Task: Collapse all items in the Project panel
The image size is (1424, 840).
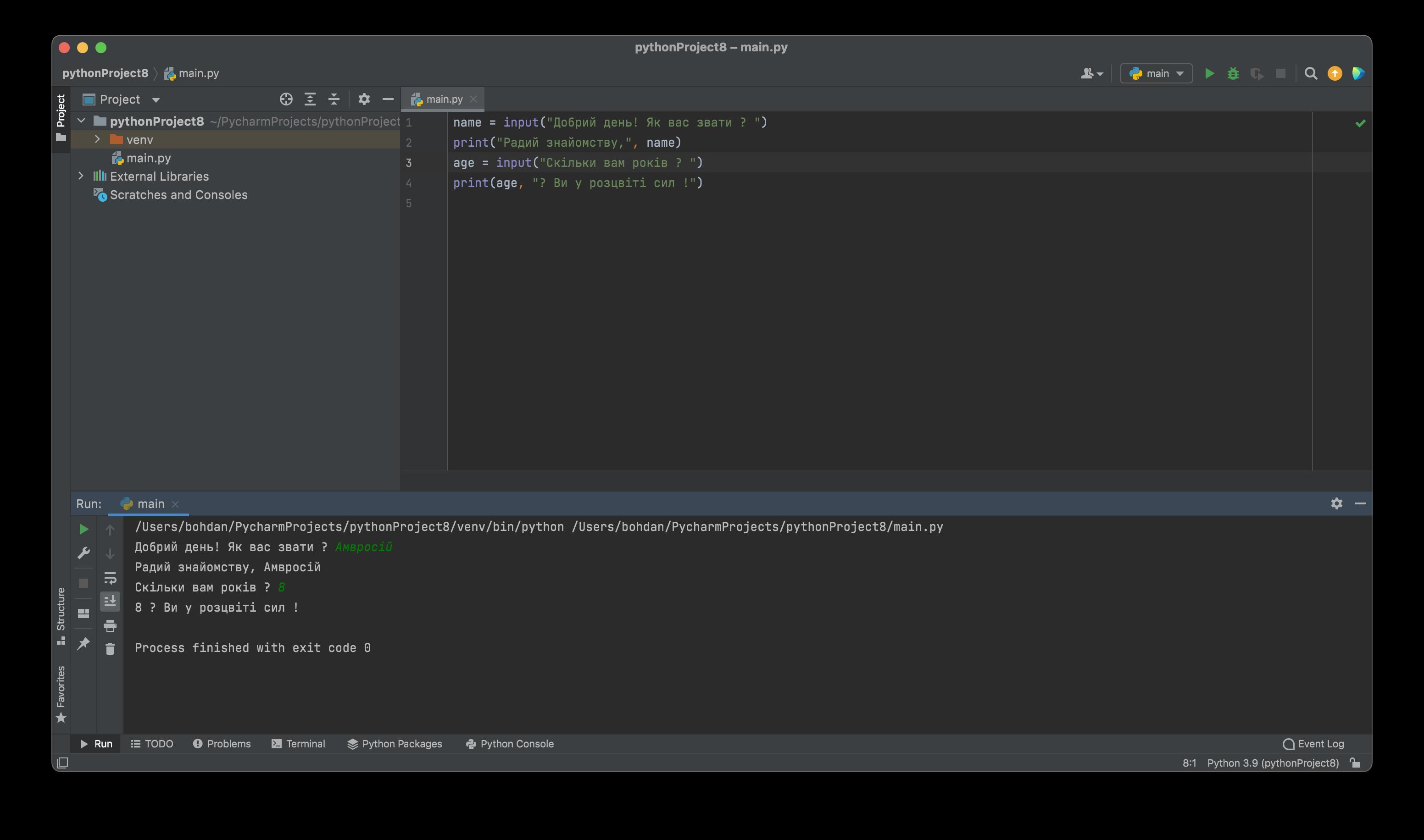Action: click(334, 99)
